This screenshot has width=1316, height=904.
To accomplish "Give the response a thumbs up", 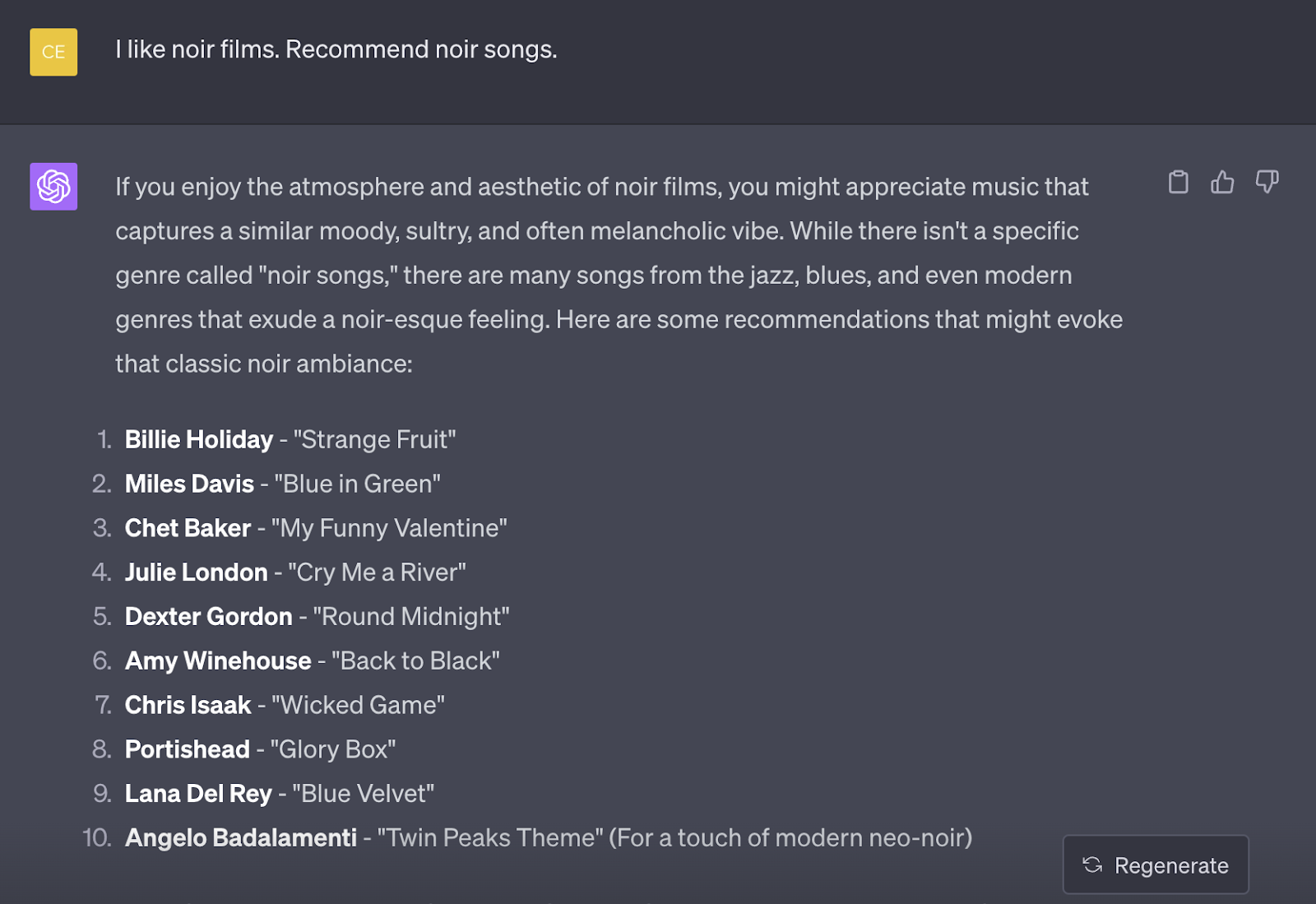I will (x=1222, y=182).
